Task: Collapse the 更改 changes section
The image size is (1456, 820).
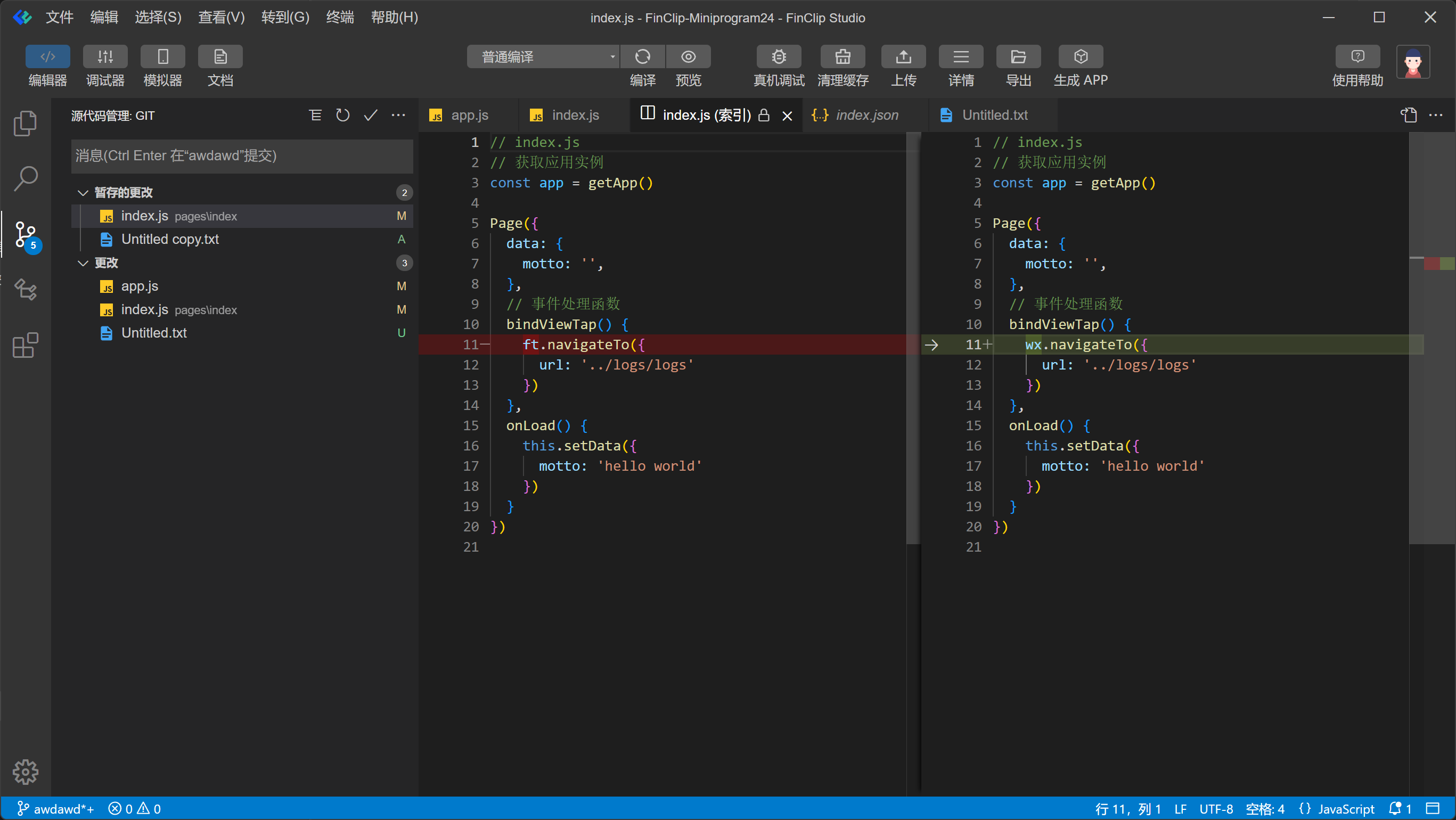Action: tap(83, 263)
